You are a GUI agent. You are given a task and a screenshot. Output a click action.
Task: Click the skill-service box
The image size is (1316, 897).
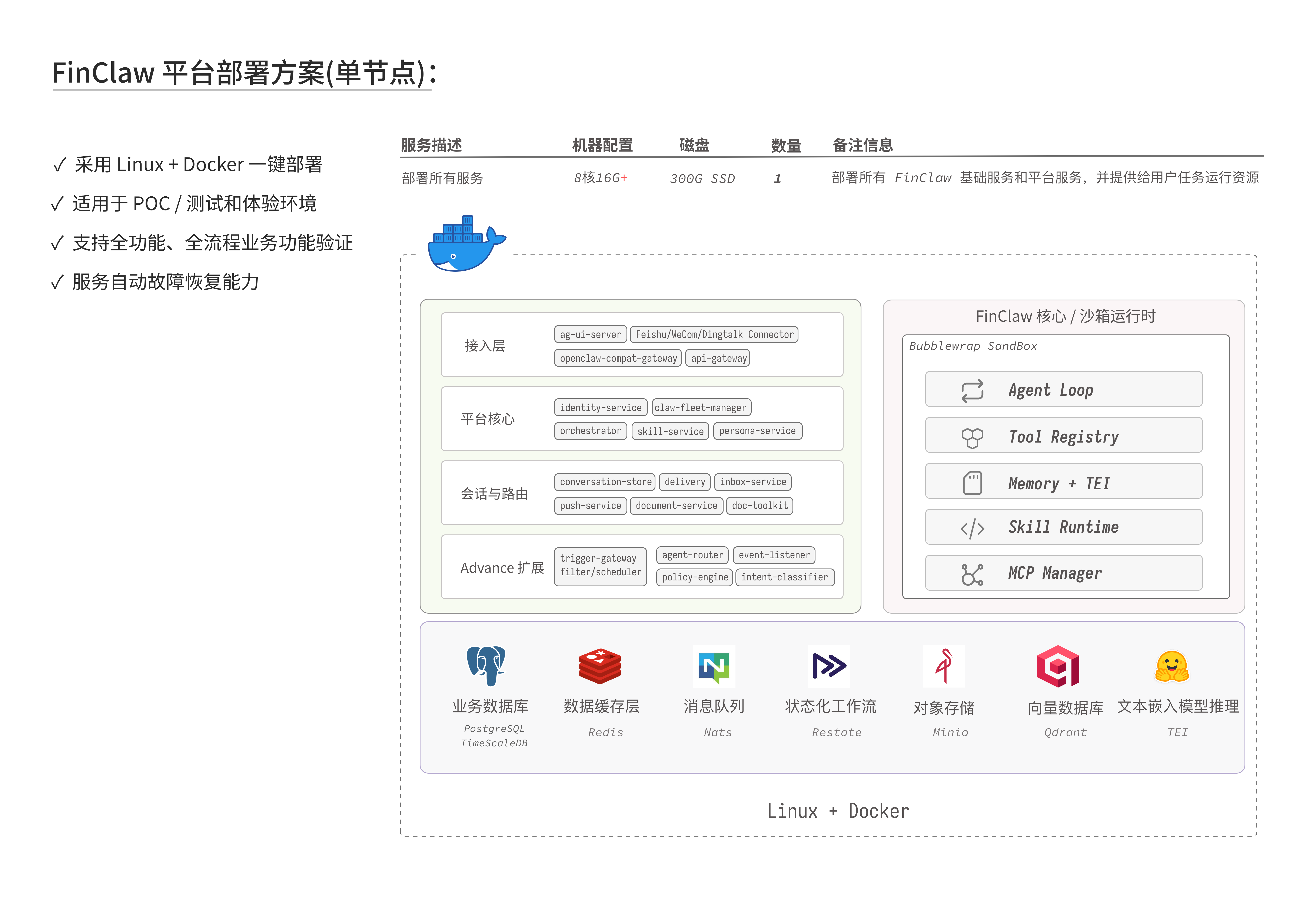671,431
